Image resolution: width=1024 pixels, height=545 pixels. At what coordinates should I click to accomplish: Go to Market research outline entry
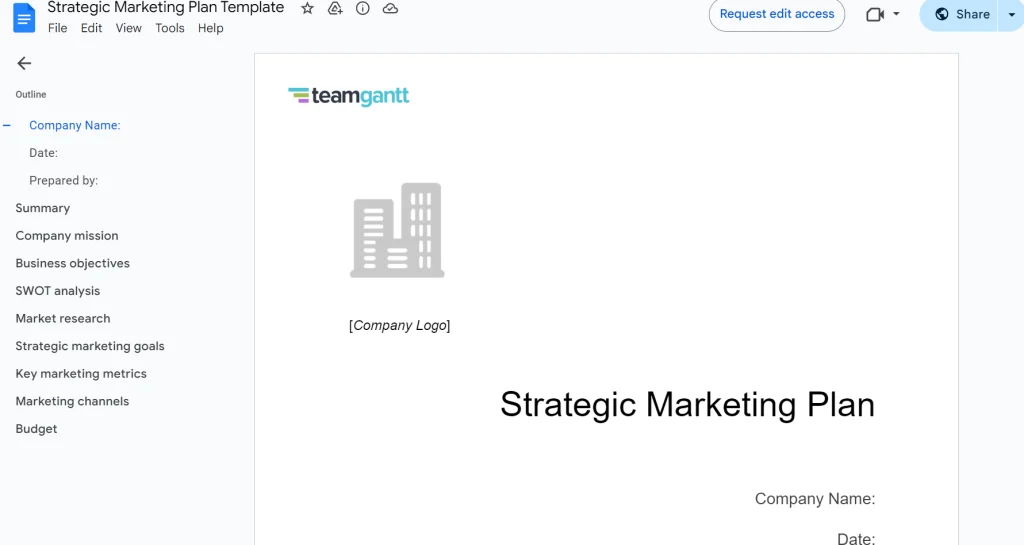click(63, 319)
